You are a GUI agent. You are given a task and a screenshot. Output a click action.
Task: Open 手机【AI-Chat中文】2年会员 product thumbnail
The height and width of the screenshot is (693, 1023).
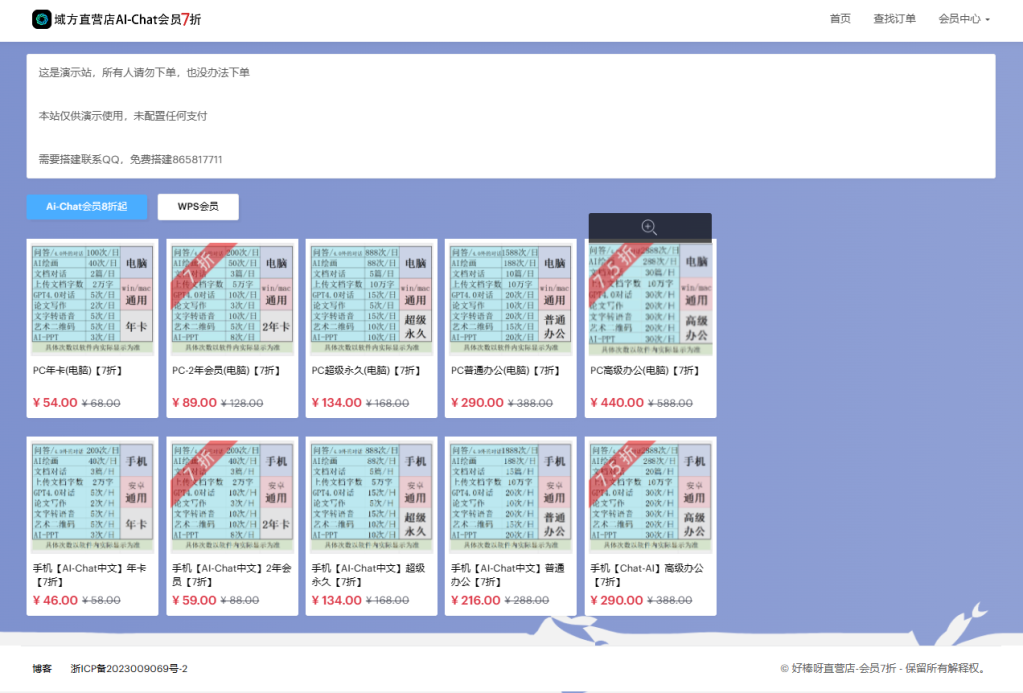point(232,497)
